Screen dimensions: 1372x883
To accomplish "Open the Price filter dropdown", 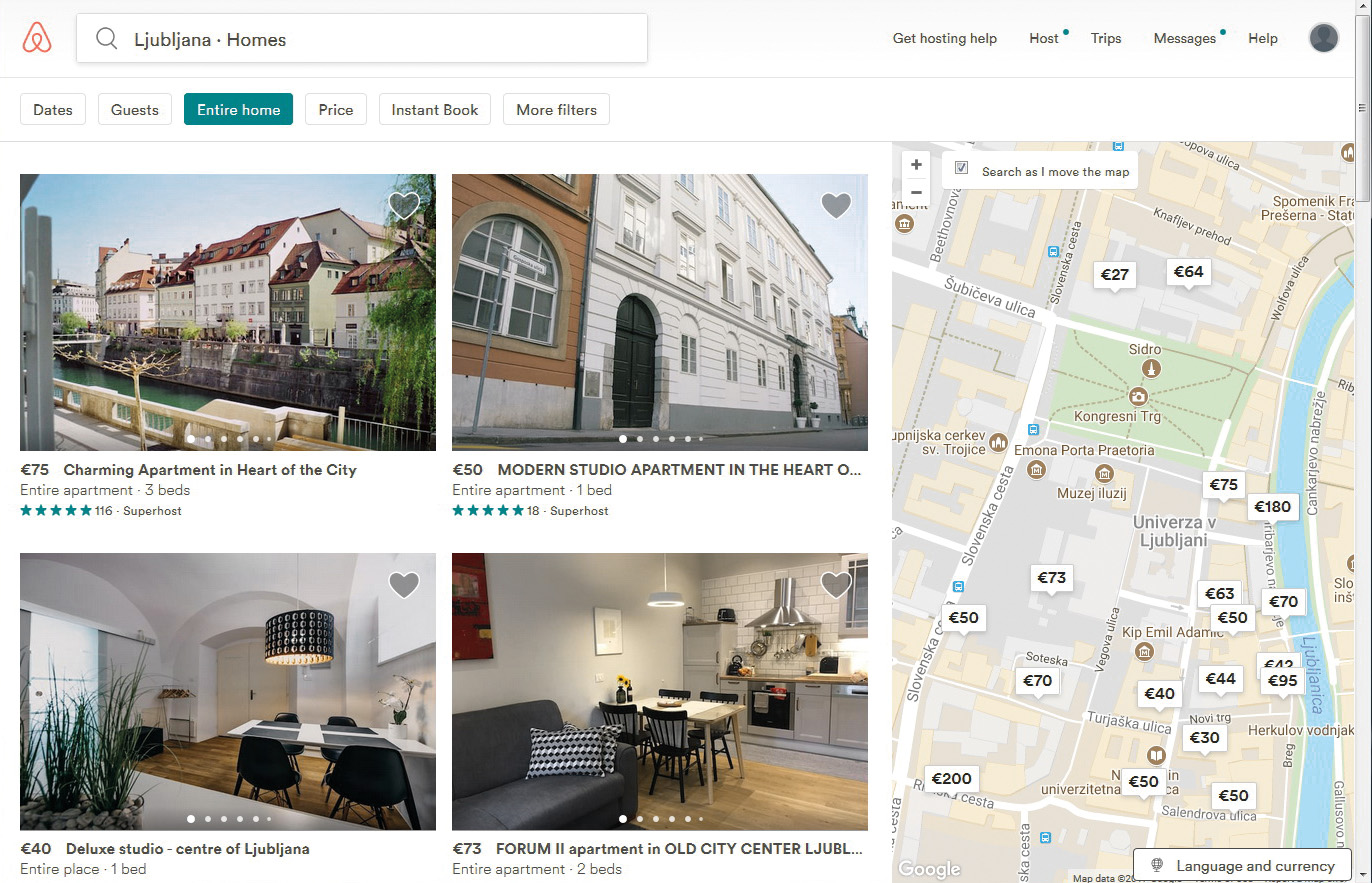I will click(x=336, y=110).
